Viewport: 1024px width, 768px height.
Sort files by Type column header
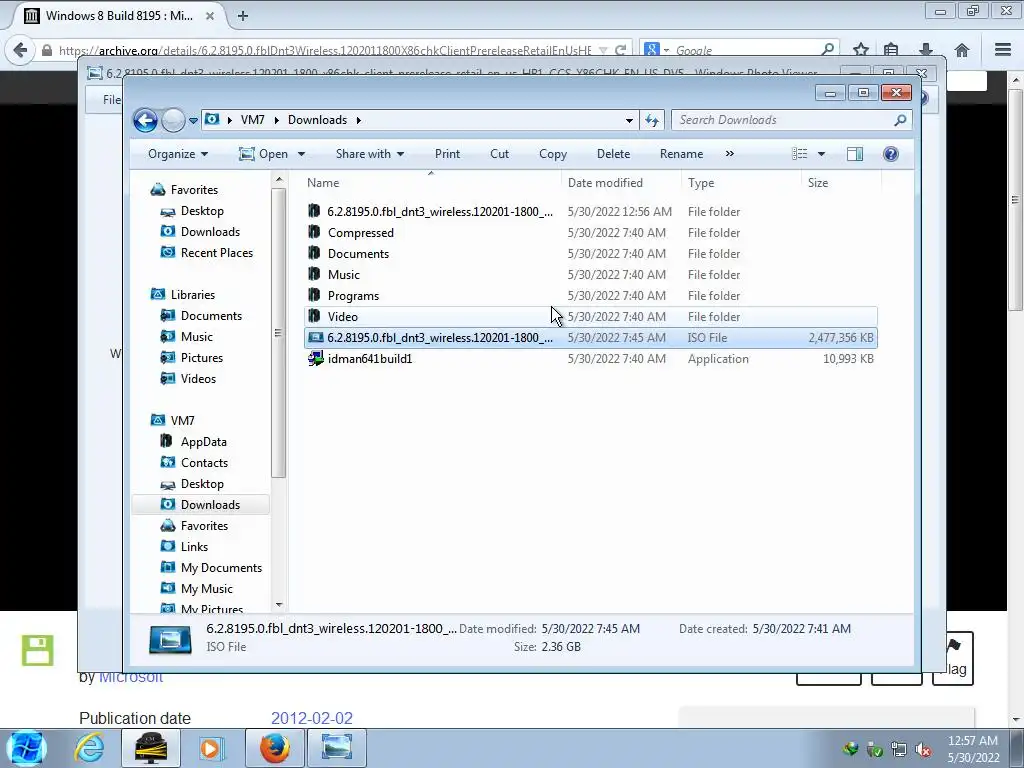(x=741, y=183)
